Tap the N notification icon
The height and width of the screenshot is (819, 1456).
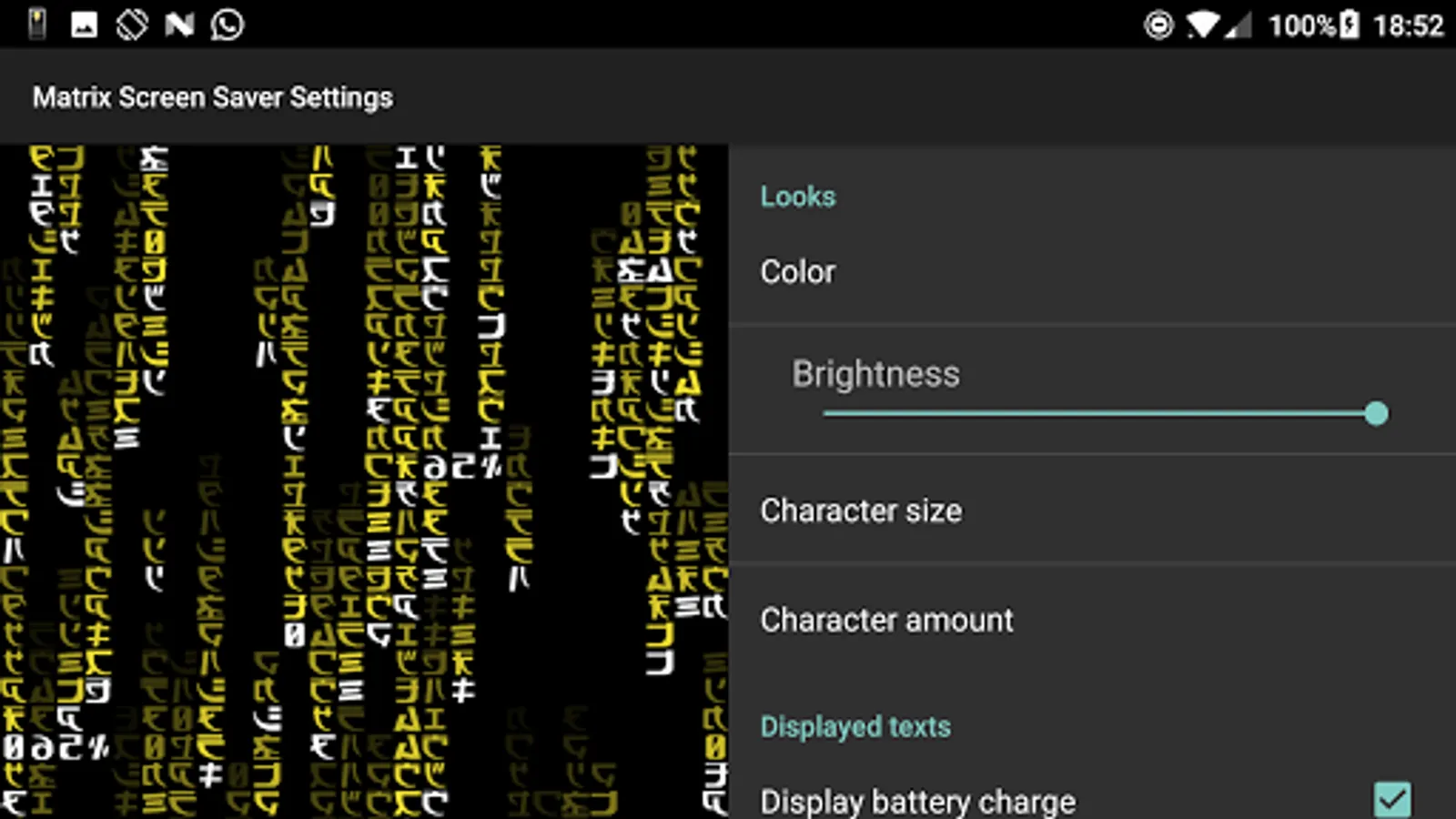(x=179, y=25)
